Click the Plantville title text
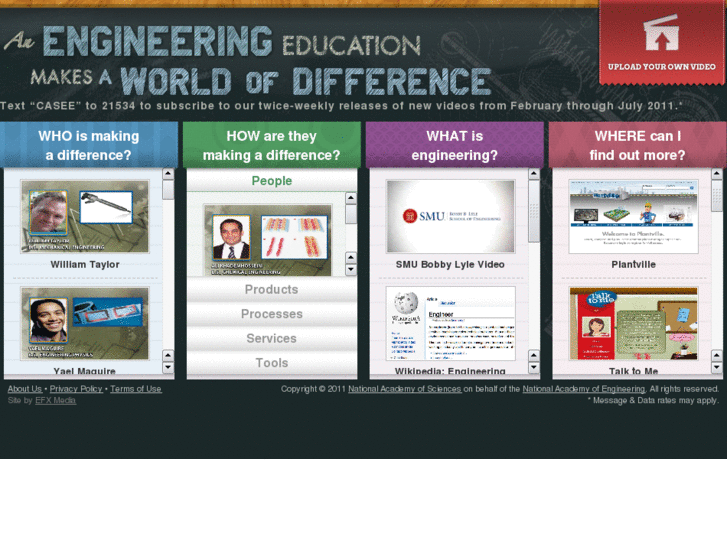The height and width of the screenshot is (545, 727). [x=633, y=264]
